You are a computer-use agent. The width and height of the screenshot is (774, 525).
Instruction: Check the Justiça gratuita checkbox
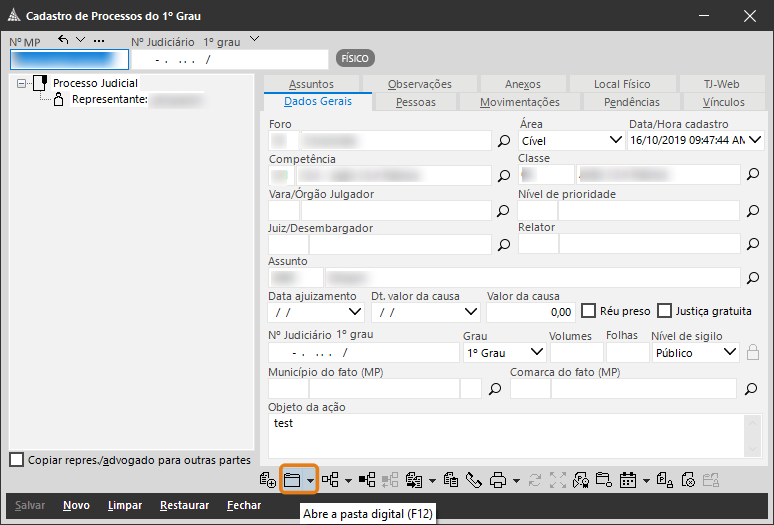click(x=666, y=311)
